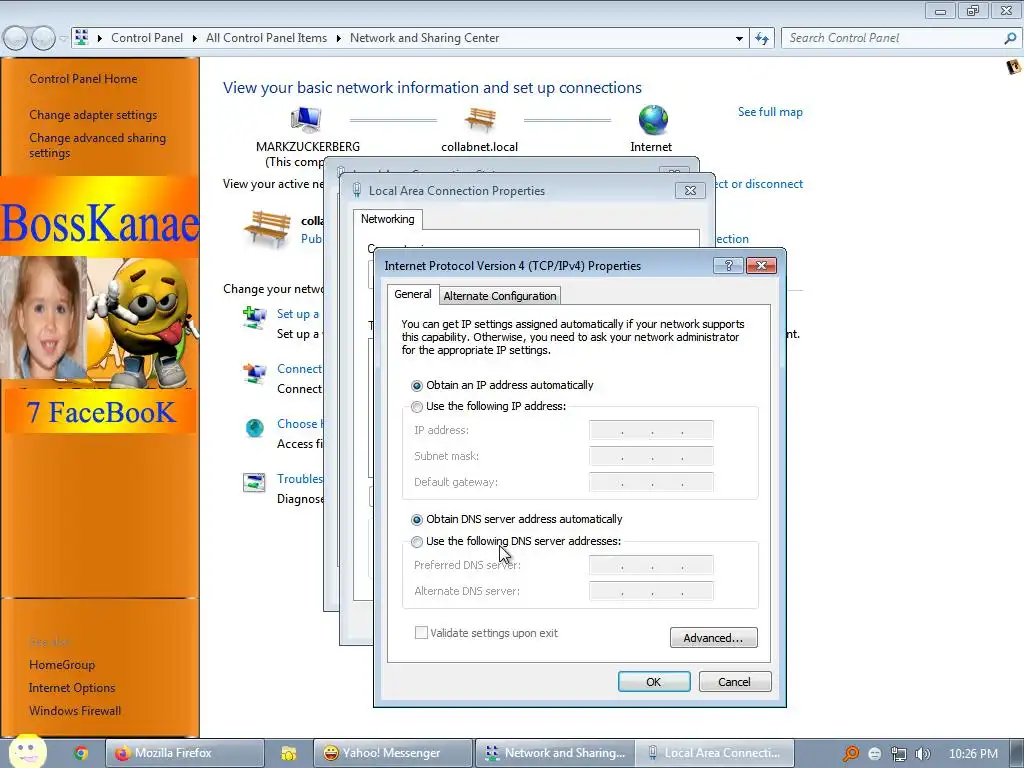1024x768 pixels.
Task: Click the Subnet mask input field
Action: point(651,456)
